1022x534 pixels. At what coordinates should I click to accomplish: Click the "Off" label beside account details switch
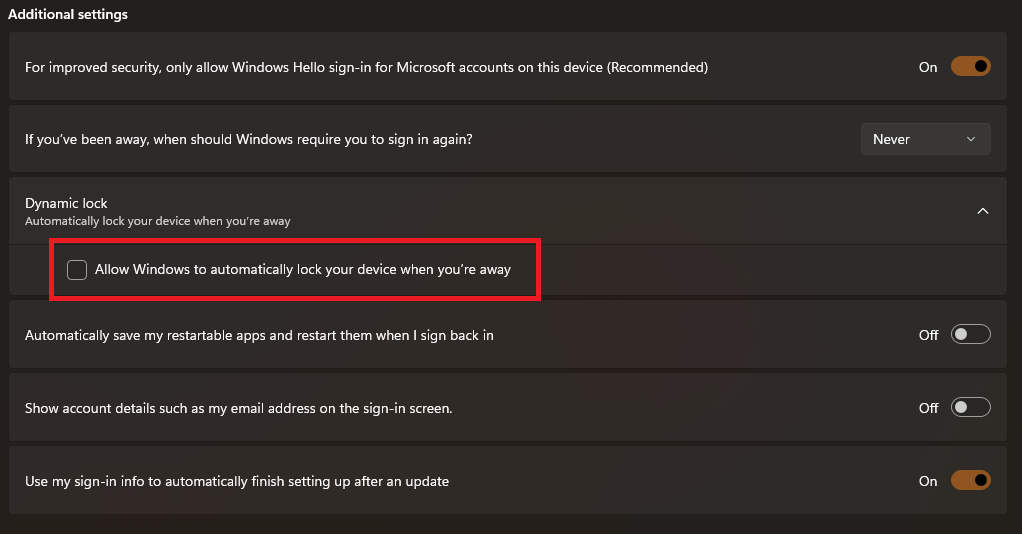coord(928,408)
